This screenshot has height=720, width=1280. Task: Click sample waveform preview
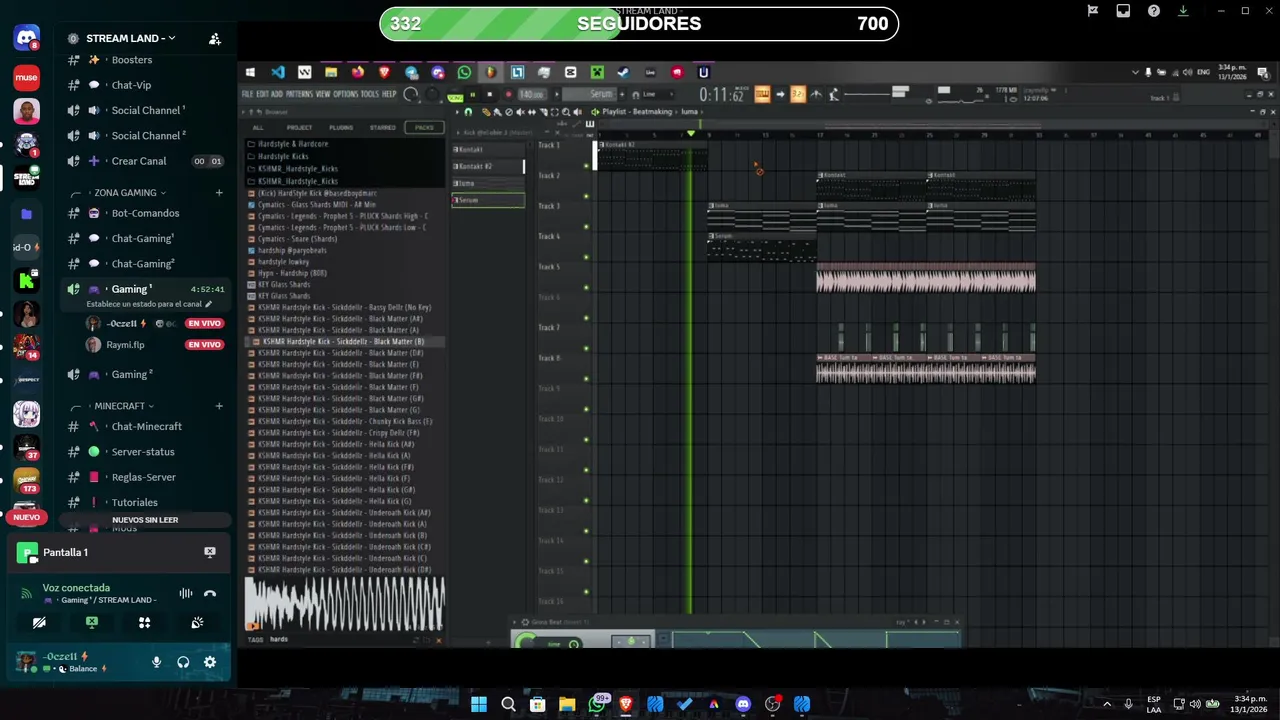point(345,604)
